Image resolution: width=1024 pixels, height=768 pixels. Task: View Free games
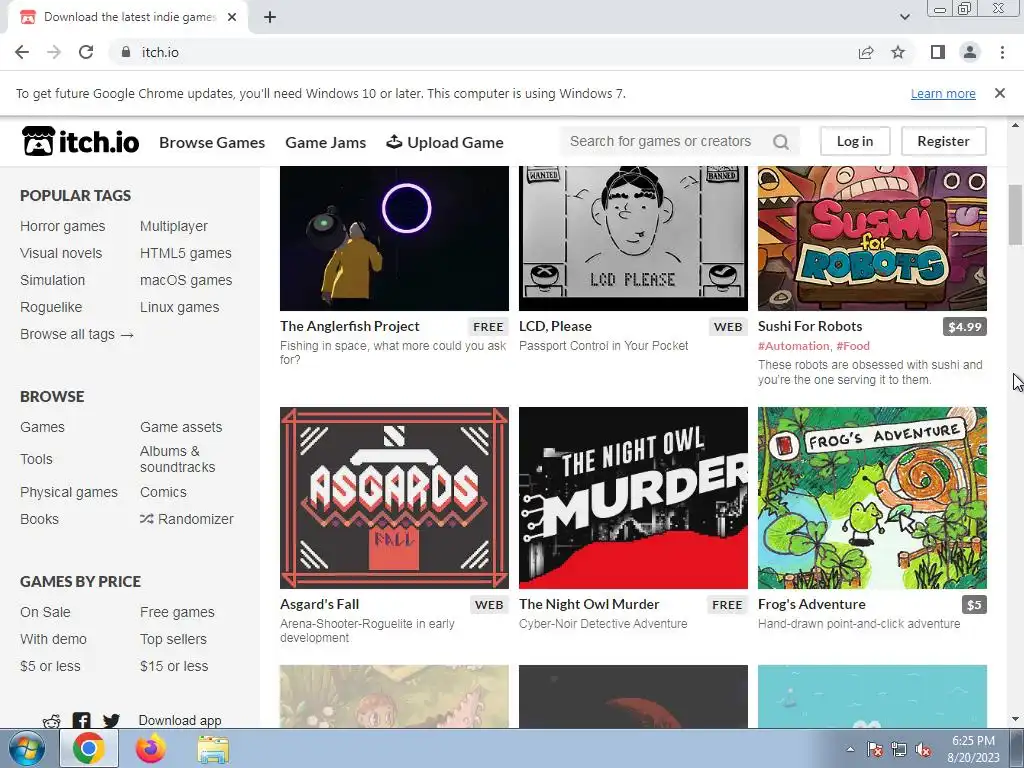(177, 613)
